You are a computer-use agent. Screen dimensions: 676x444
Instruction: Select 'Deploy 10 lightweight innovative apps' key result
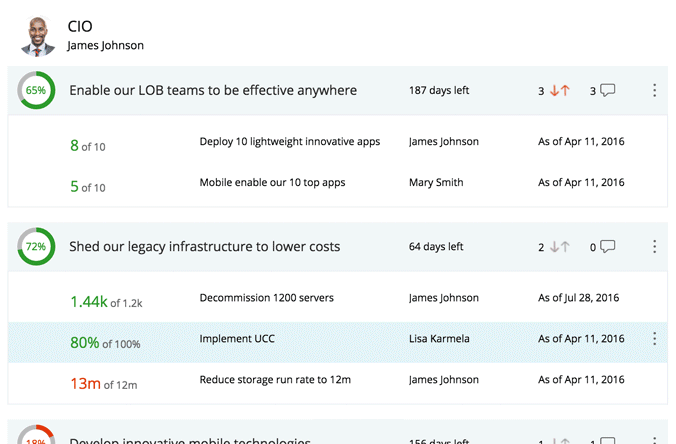click(289, 142)
